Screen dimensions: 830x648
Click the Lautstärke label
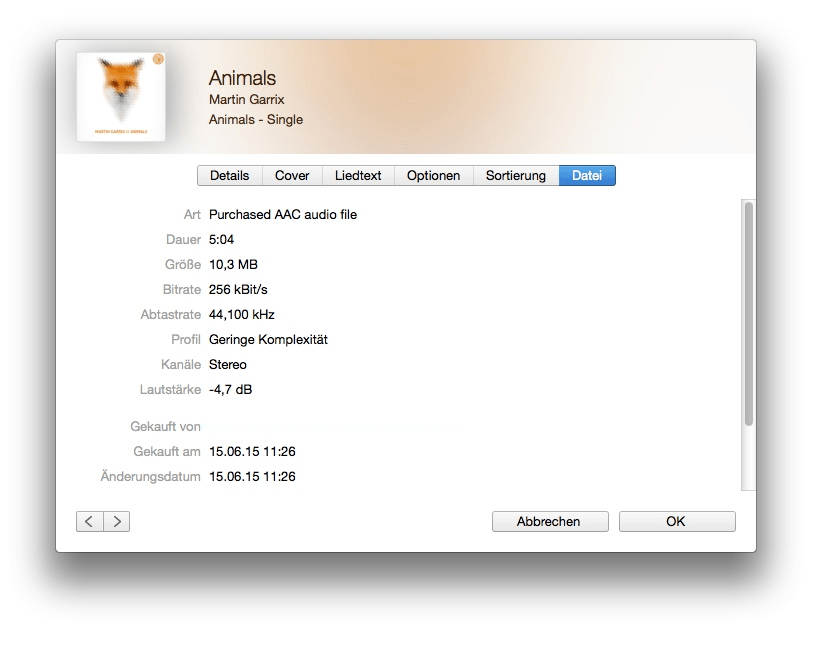tap(170, 390)
